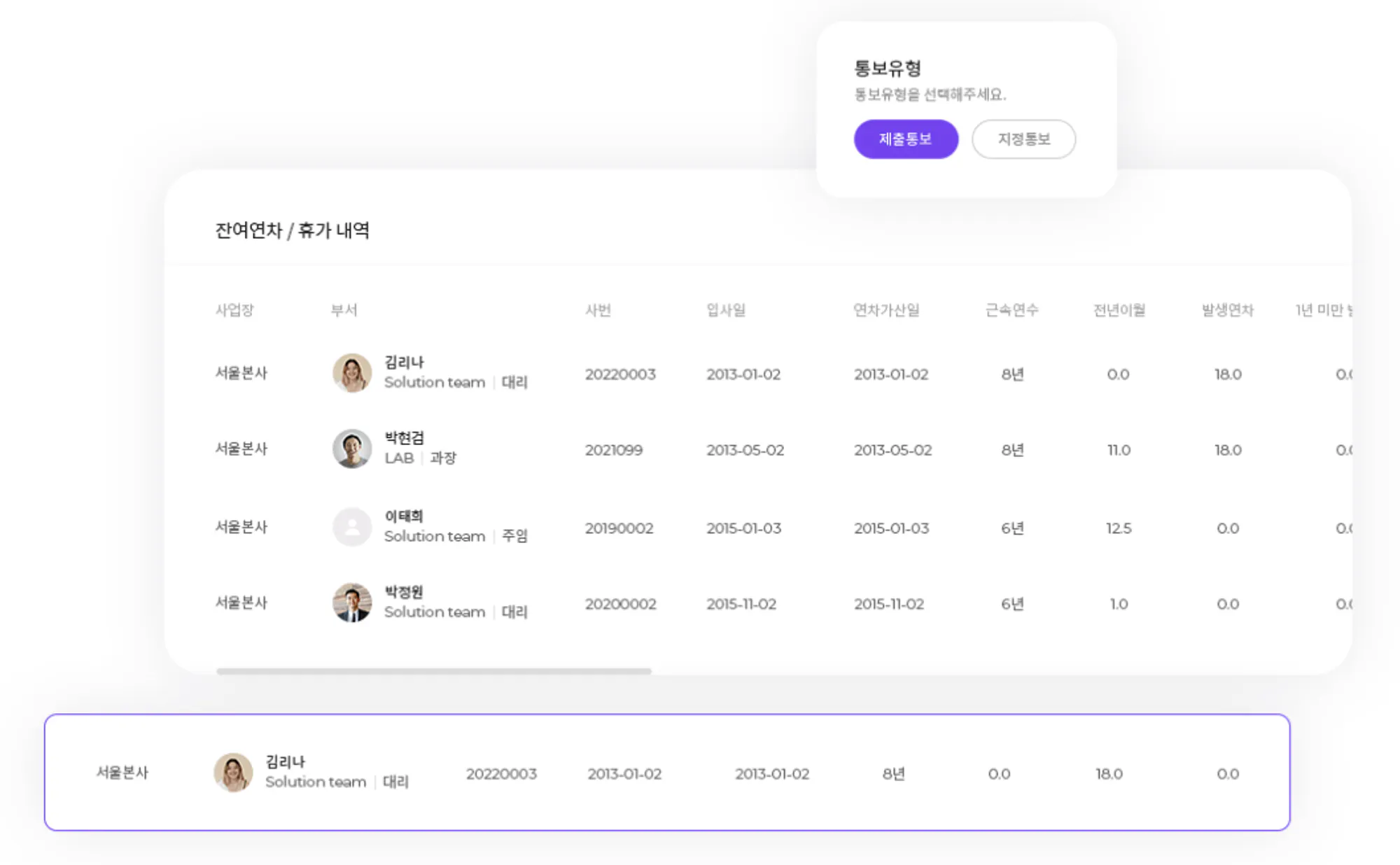Screen dimensions: 1400x865
Task: Open 박현검's profile photo
Action: (352, 449)
